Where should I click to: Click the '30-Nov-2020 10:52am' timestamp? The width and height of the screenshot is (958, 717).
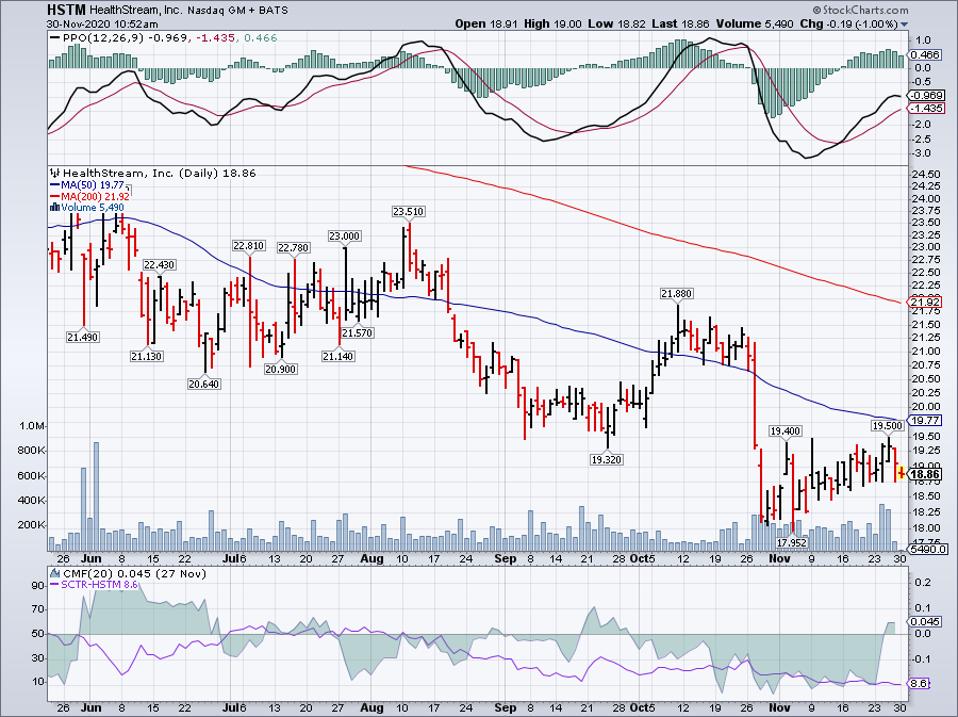tap(103, 24)
